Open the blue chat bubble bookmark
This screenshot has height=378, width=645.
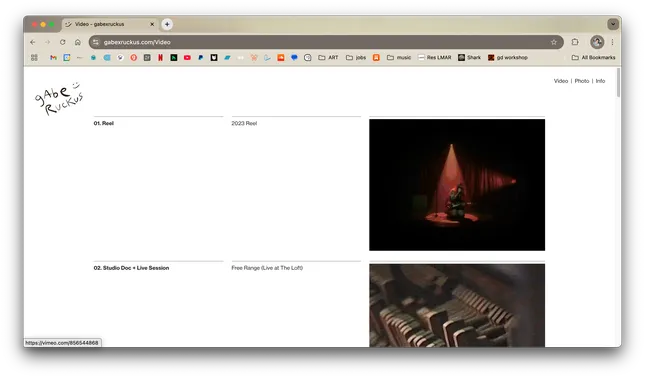coord(294,58)
